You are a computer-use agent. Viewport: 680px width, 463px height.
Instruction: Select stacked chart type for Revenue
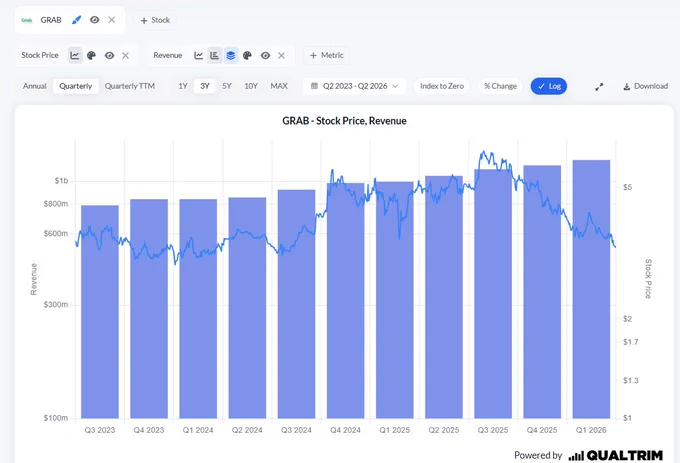pos(231,55)
